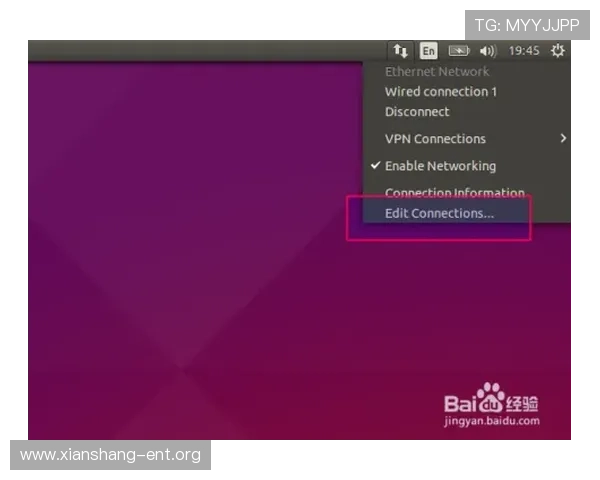Open the power gear session menu

[x=557, y=51]
